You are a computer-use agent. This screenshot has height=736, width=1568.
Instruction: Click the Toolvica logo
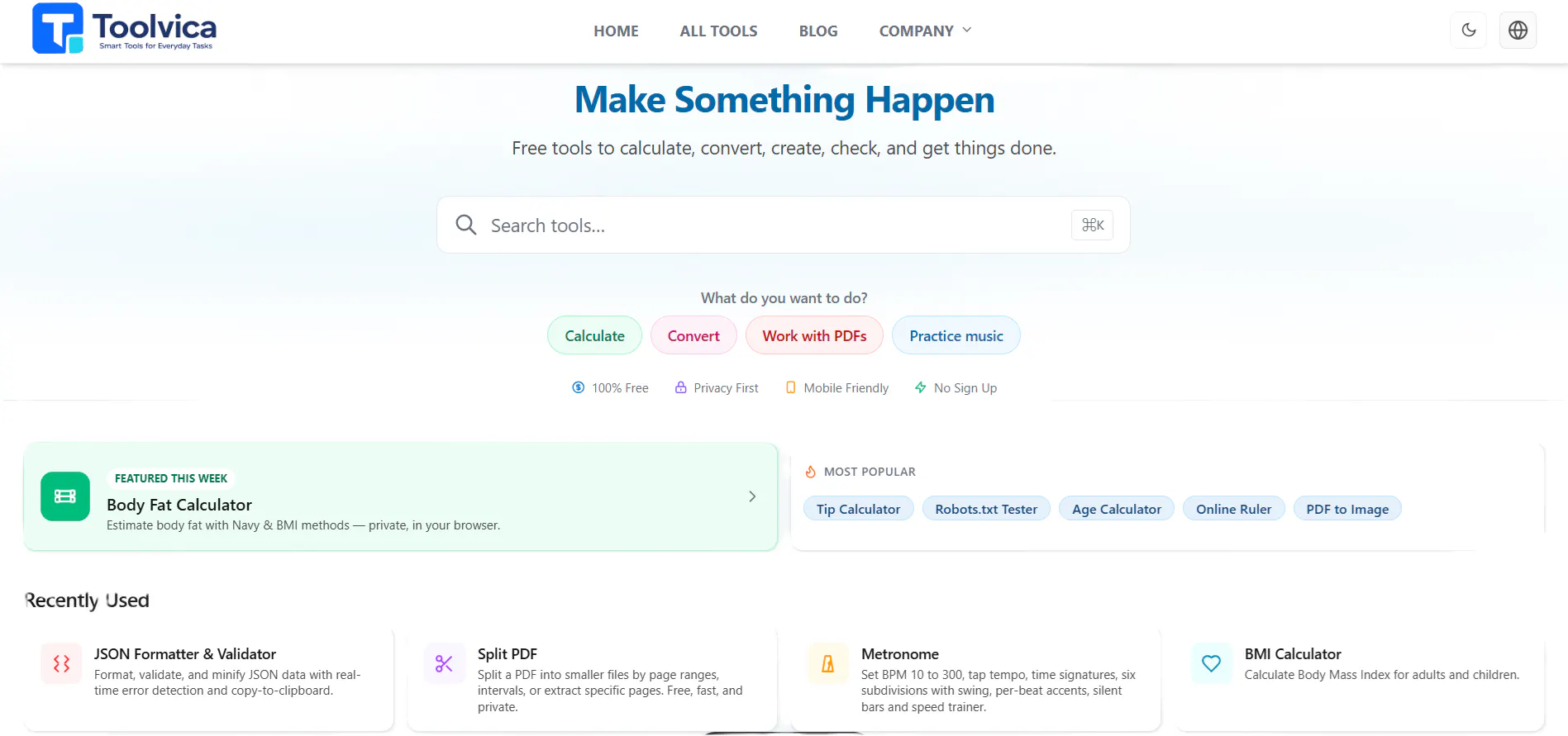click(x=124, y=29)
